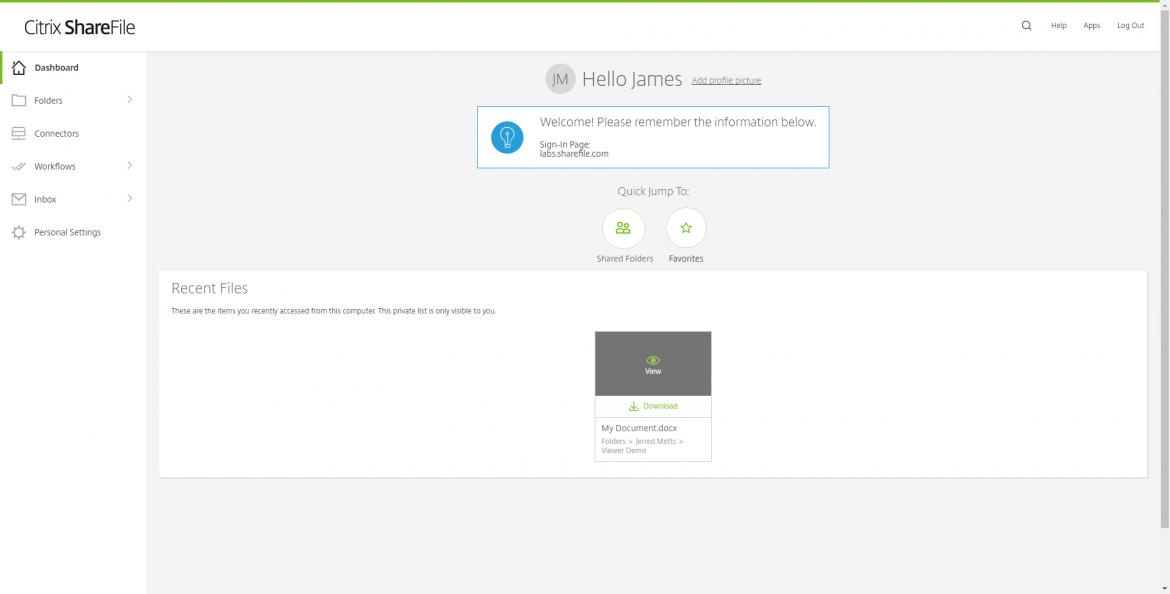Open Favorites via the star icon
The width and height of the screenshot is (1170, 594).
pos(686,228)
